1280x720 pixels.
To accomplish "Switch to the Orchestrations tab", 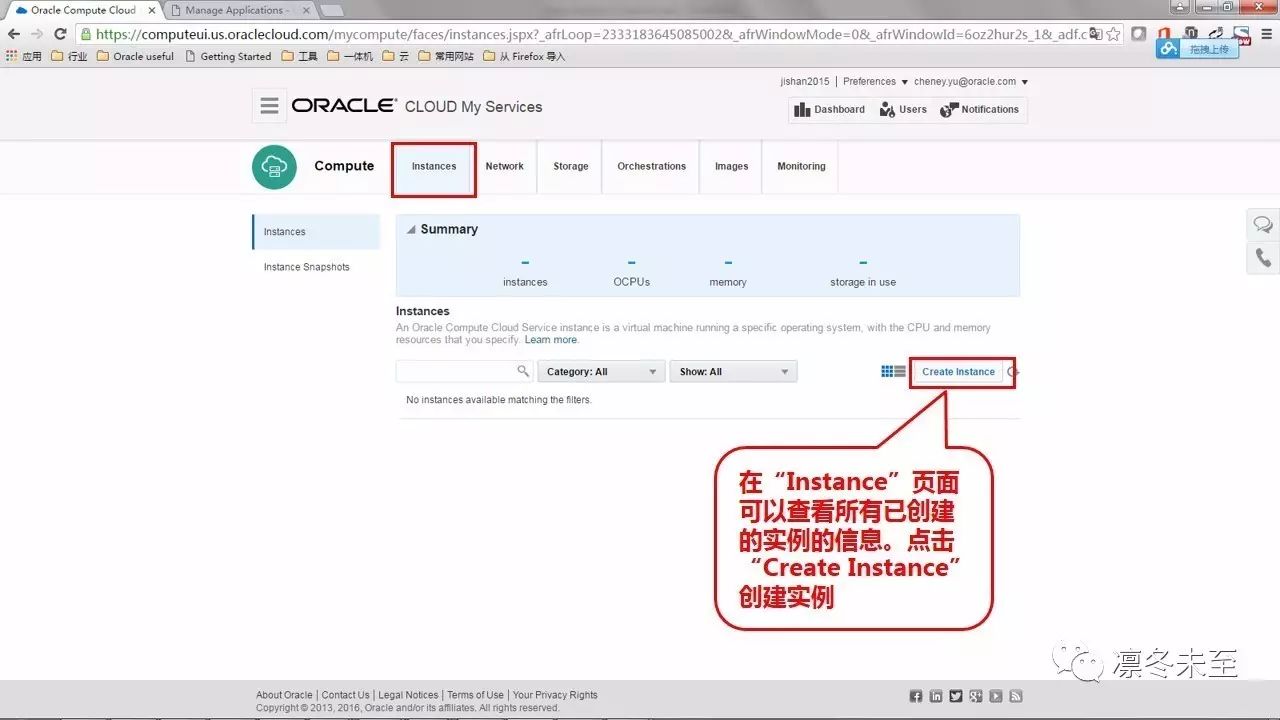I will pyautogui.click(x=652, y=167).
